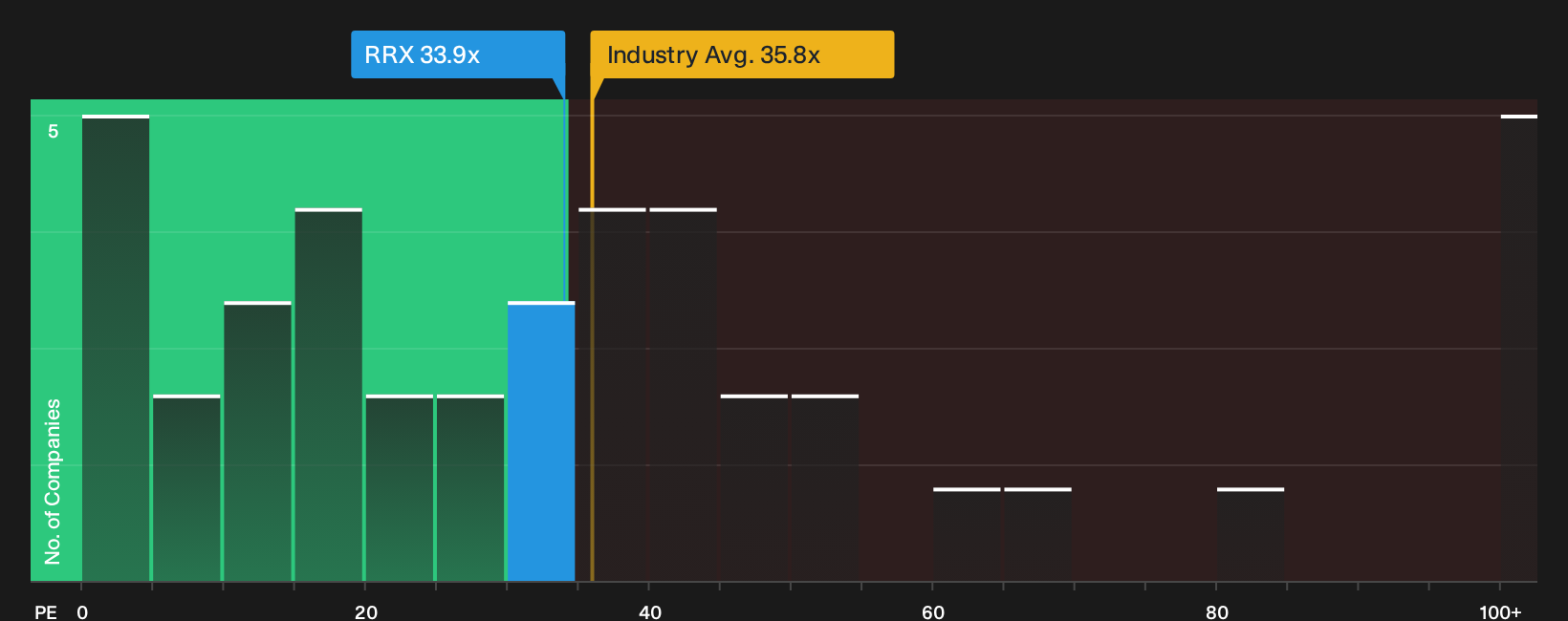Viewport: 1568px width, 621px height.
Task: Select the 100+ PE bar
Action: pyautogui.click(x=1519, y=348)
